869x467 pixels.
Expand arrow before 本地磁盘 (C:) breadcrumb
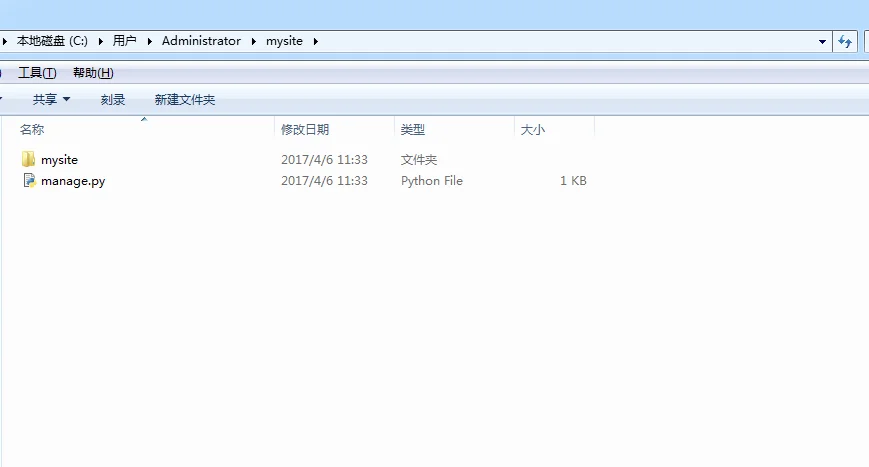point(4,41)
